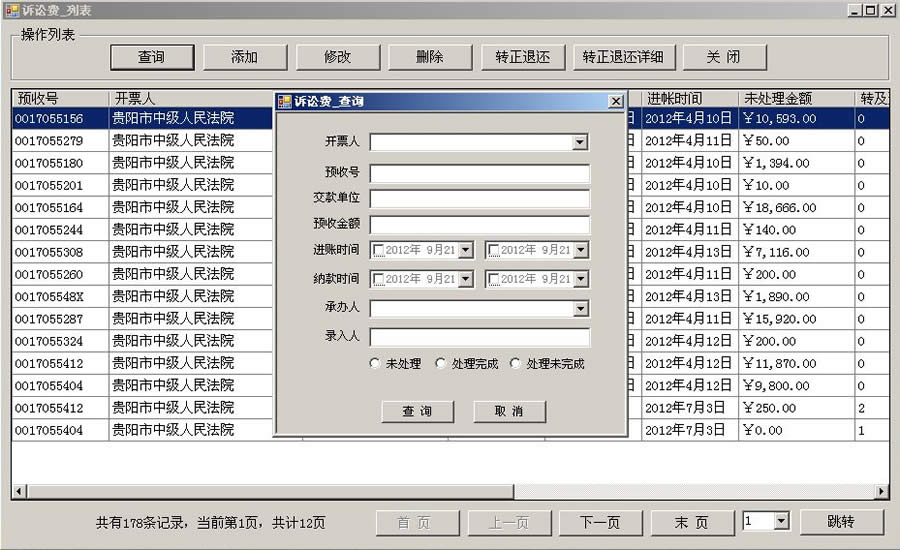
Task: Click the 关 闭 button
Action: 724,57
